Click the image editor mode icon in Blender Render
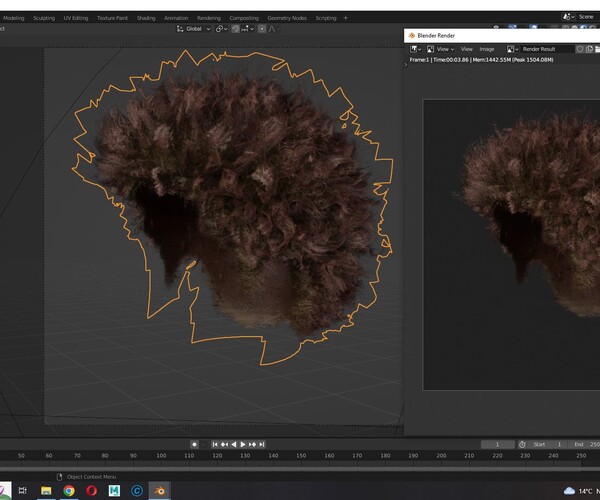600x500 pixels. click(430, 49)
